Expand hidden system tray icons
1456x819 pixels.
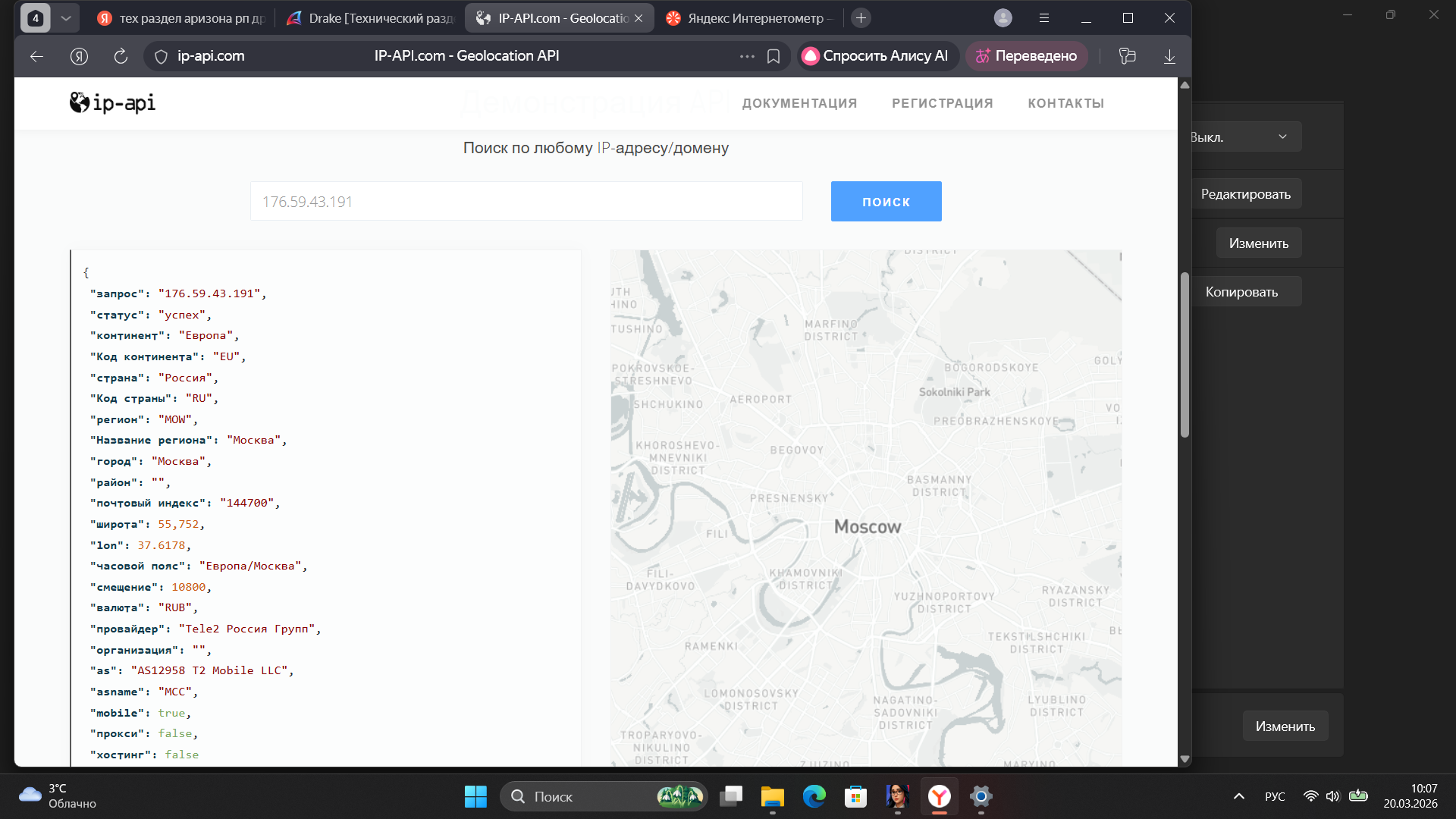pyautogui.click(x=1238, y=796)
